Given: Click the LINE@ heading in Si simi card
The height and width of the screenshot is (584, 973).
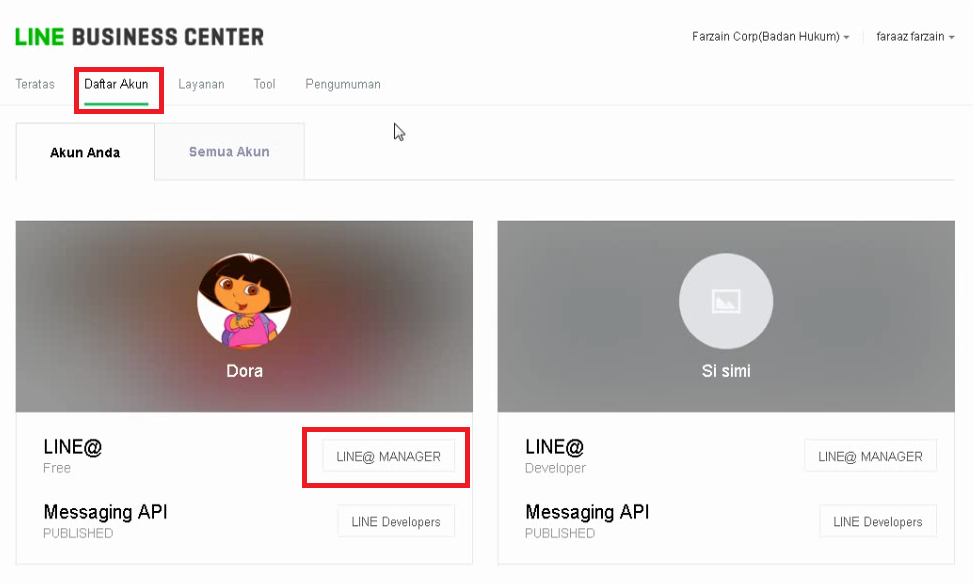Looking at the screenshot, I should pos(554,447).
